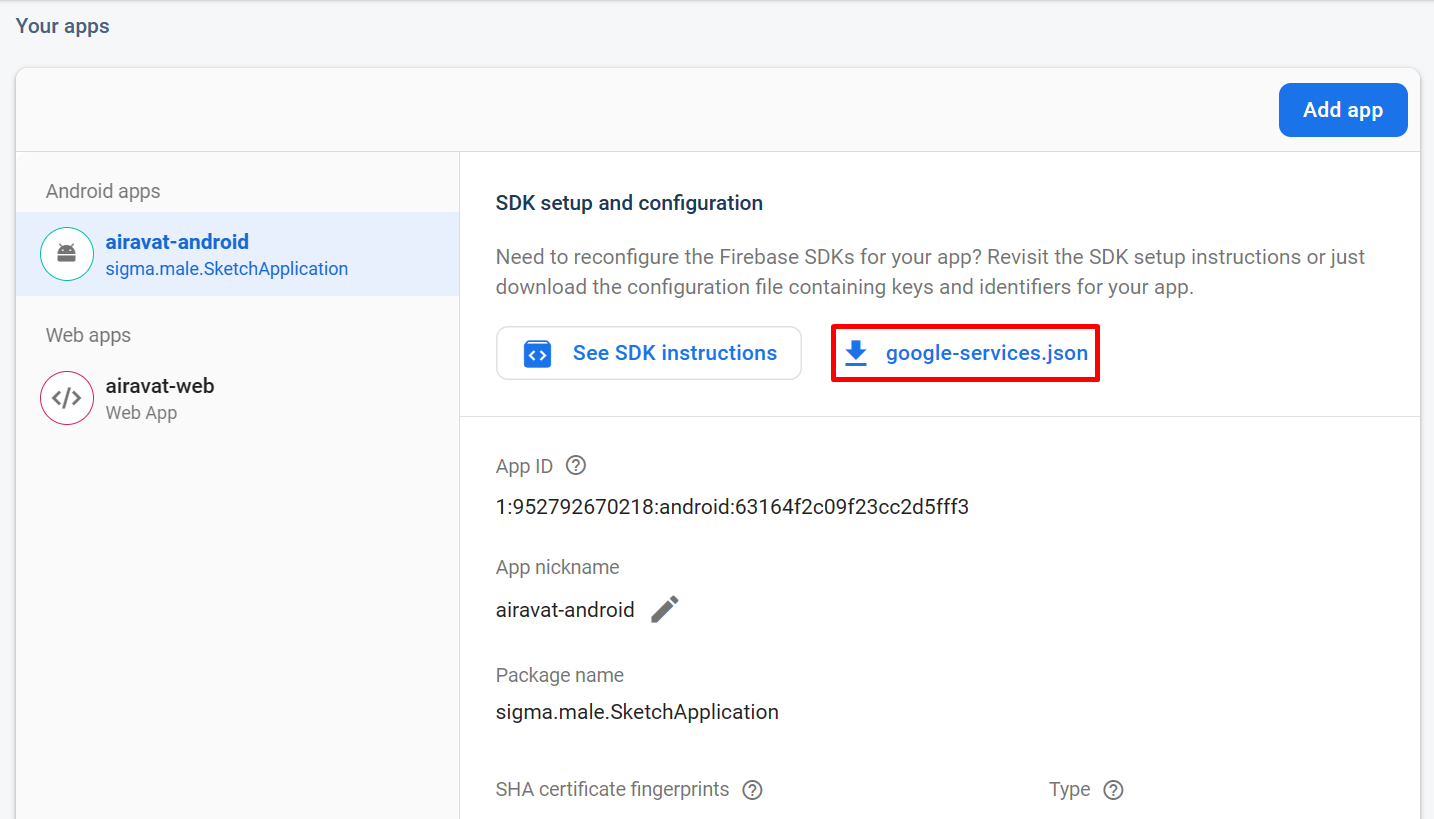Open help for SHA certificate fingerprints
This screenshot has width=1434, height=819.
(x=753, y=790)
